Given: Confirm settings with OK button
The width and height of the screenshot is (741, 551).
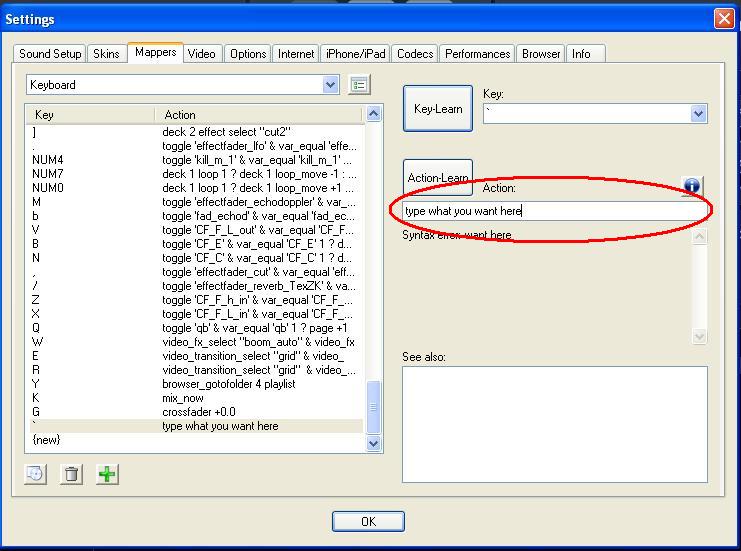Looking at the screenshot, I should 369,522.
